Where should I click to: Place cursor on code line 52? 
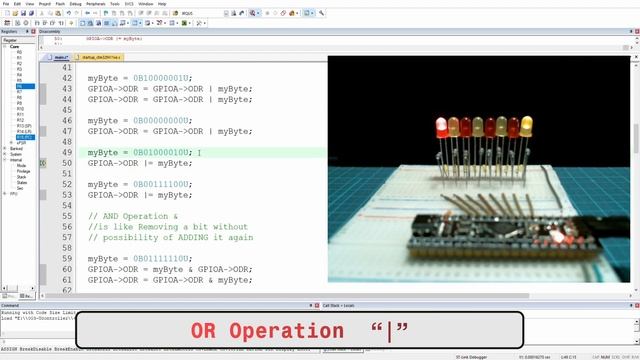tap(140, 184)
